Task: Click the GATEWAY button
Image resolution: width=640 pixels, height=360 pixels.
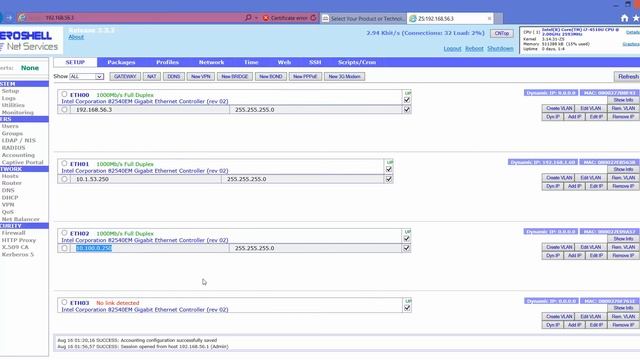Action: (x=125, y=77)
